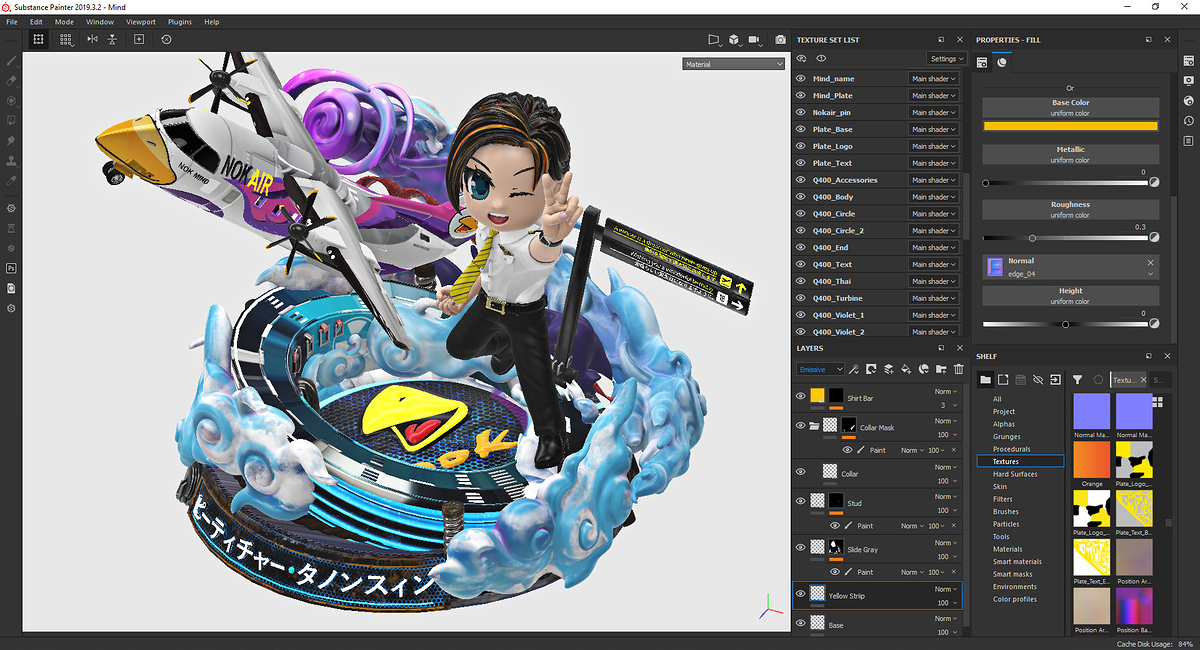The width and height of the screenshot is (1200, 650).
Task: Select the Alphas shelf category
Action: click(1003, 424)
